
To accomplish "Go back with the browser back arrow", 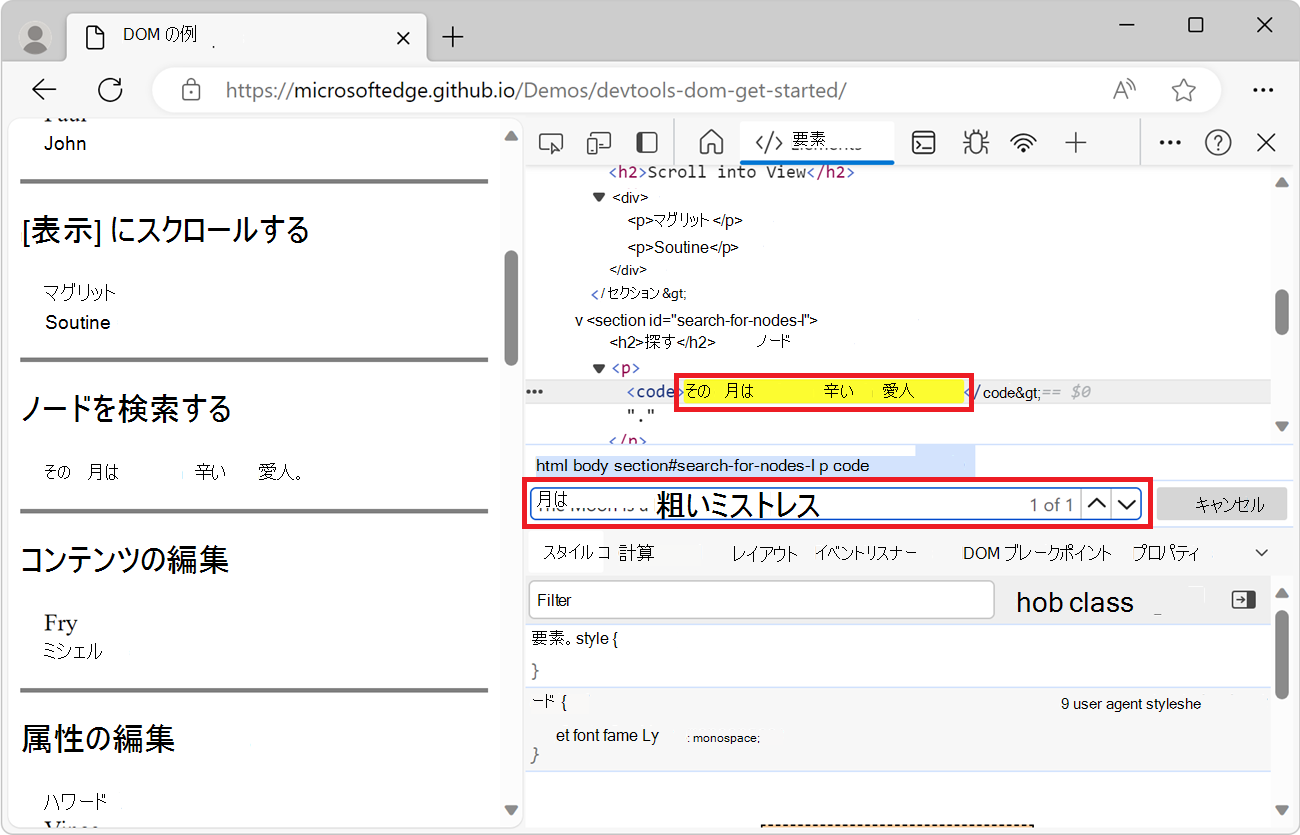I will (45, 90).
